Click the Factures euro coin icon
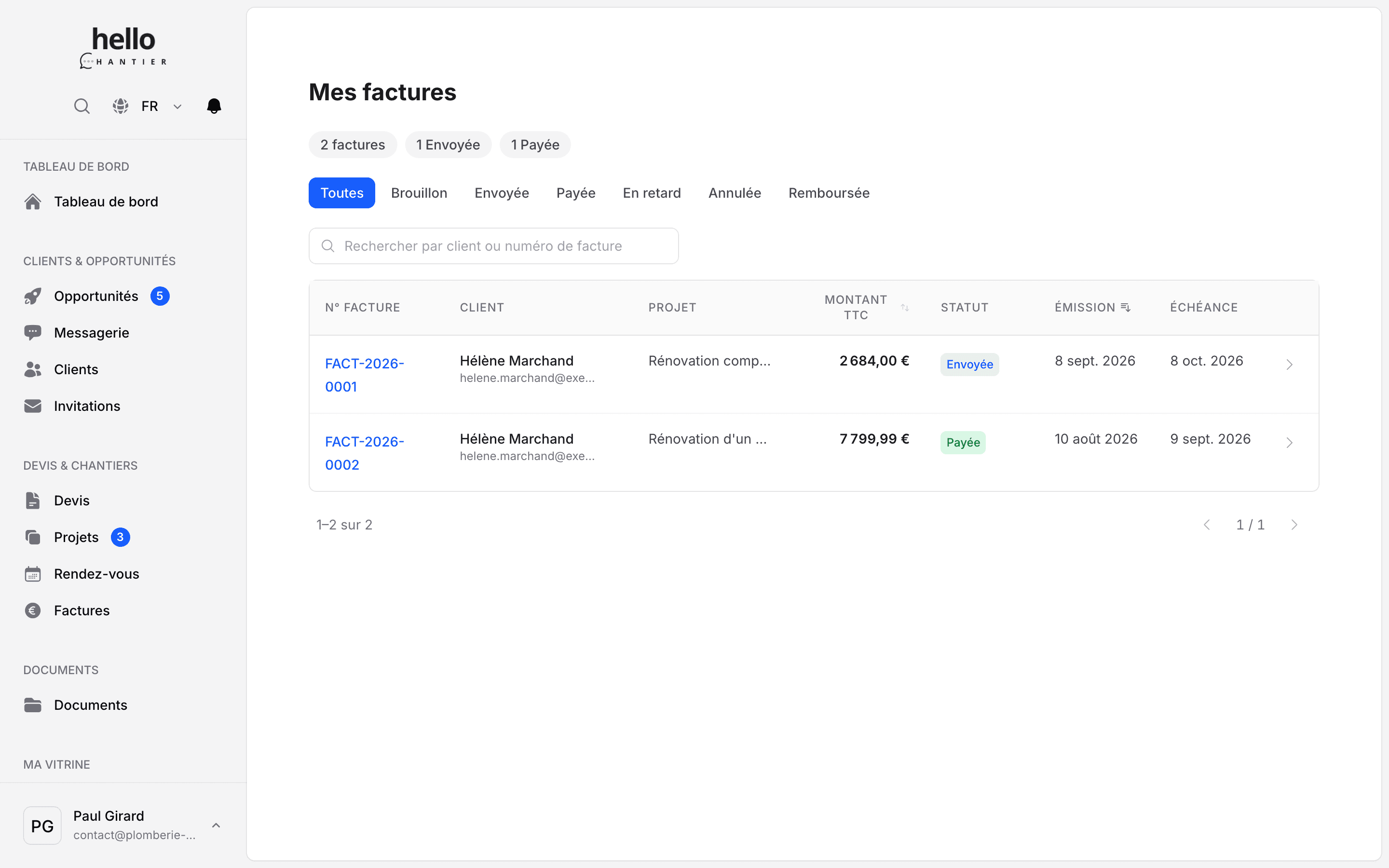 (33, 611)
